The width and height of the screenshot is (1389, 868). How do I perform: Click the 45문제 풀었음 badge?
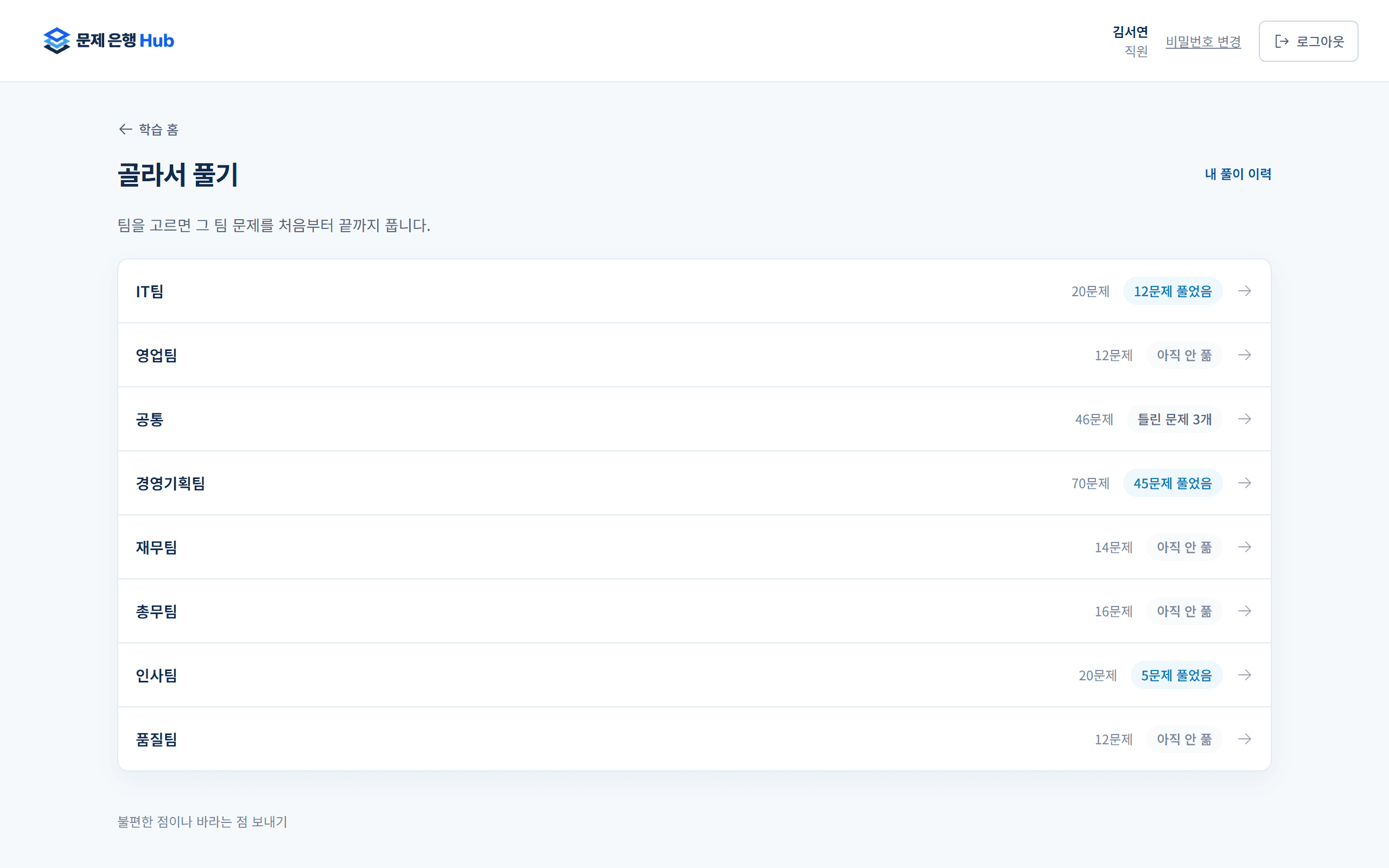click(1173, 483)
